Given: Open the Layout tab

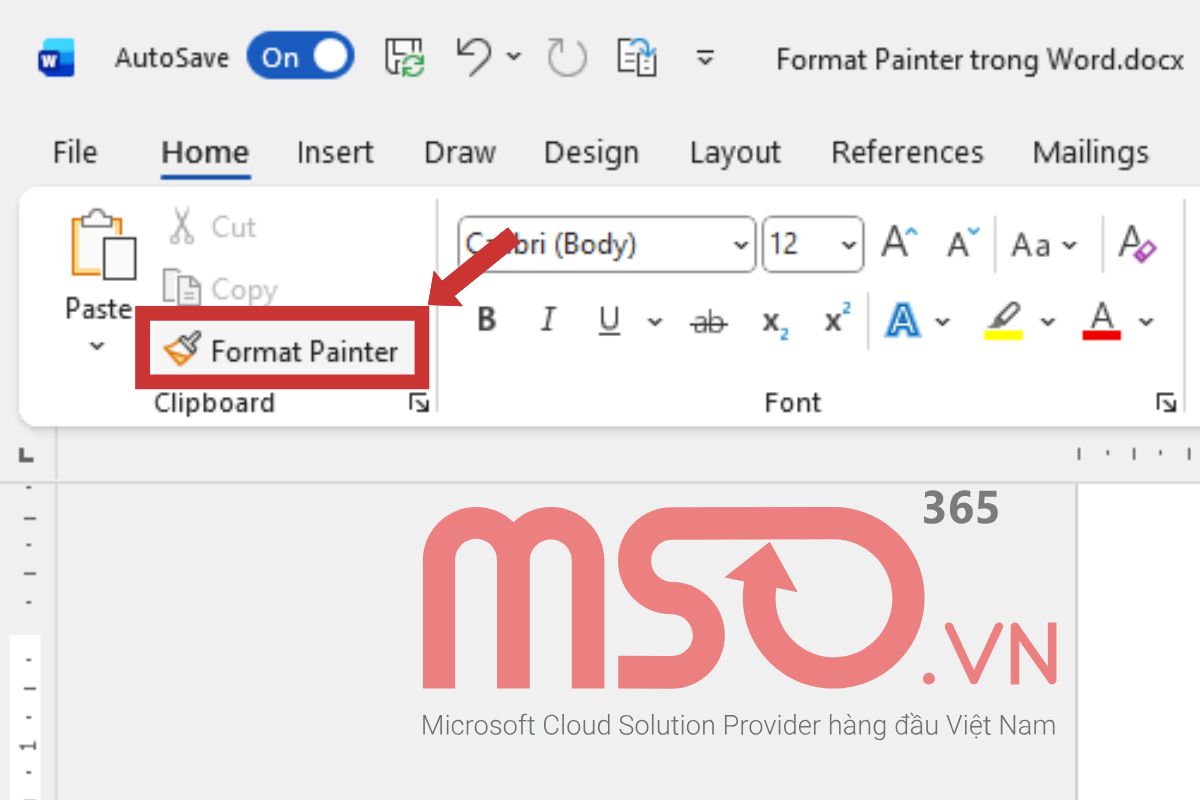Looking at the screenshot, I should [x=735, y=152].
